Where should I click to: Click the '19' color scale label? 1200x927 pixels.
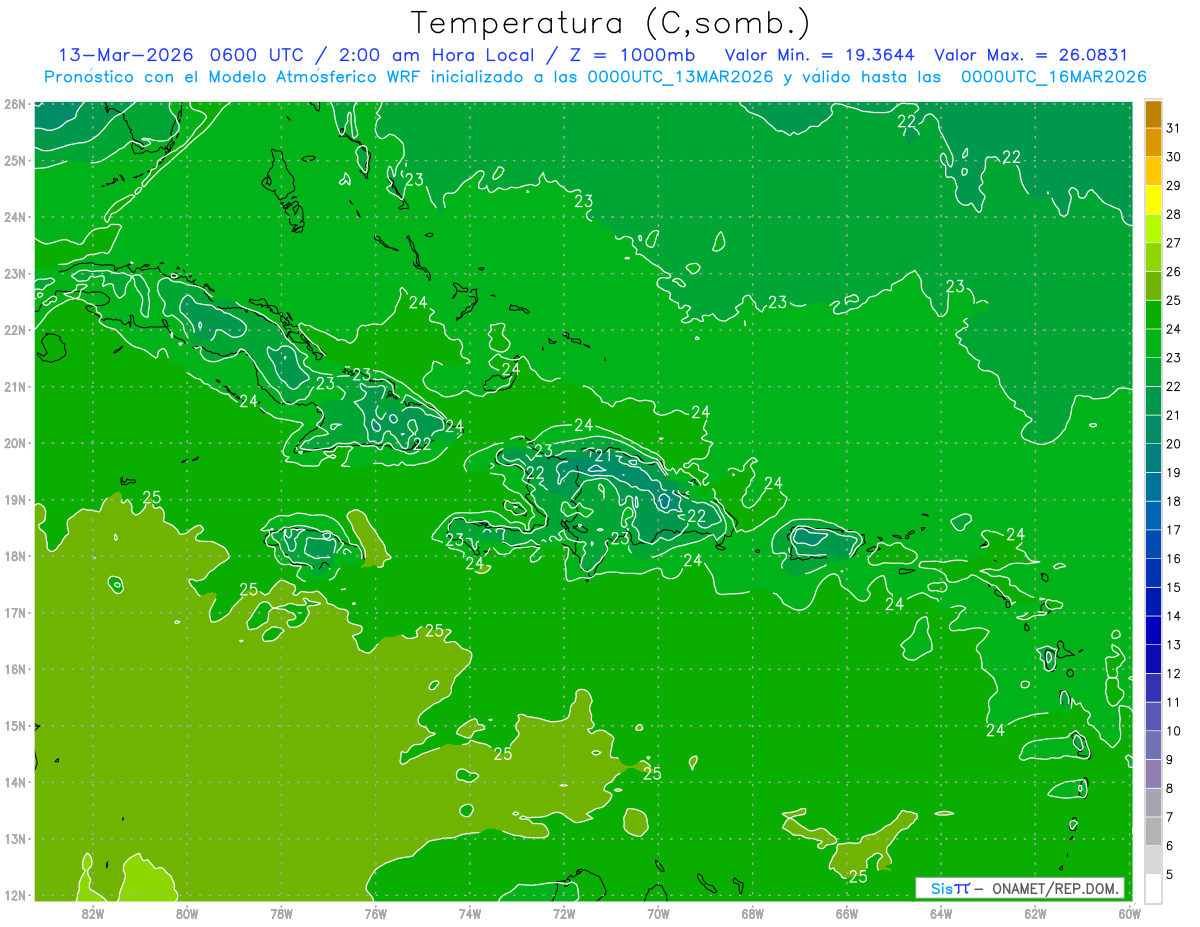pyautogui.click(x=1174, y=472)
